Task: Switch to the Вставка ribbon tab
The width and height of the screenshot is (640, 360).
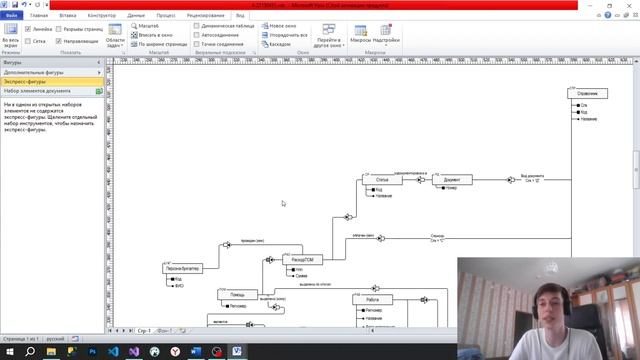Action: point(68,16)
